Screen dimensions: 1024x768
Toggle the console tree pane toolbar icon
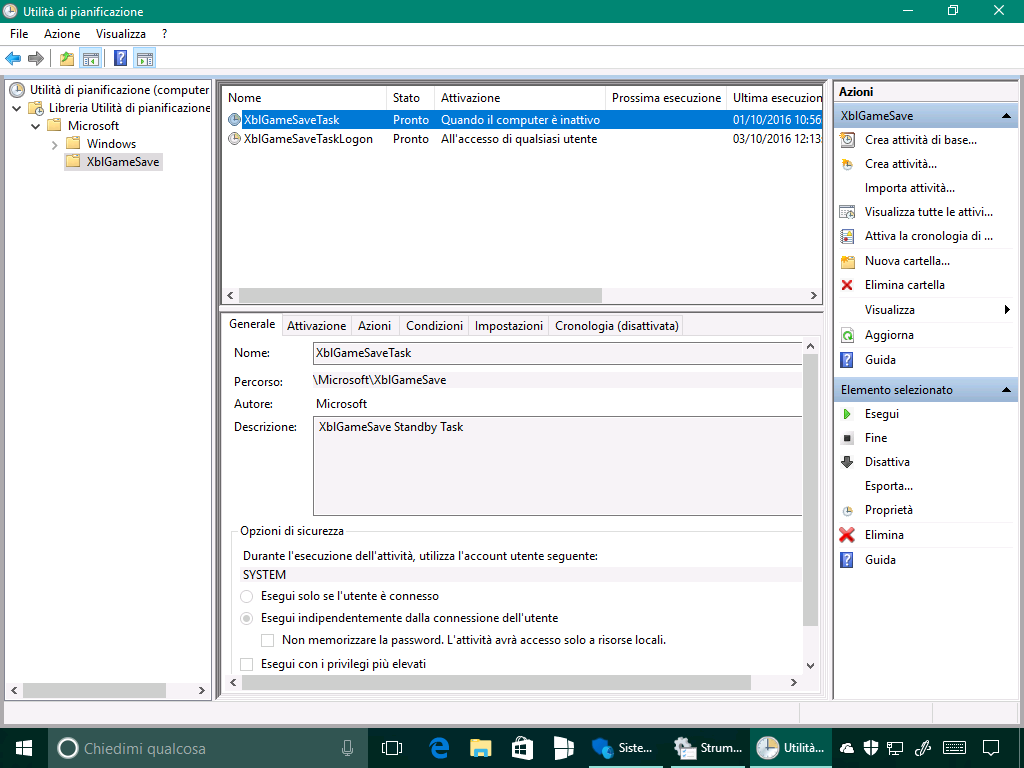point(90,59)
